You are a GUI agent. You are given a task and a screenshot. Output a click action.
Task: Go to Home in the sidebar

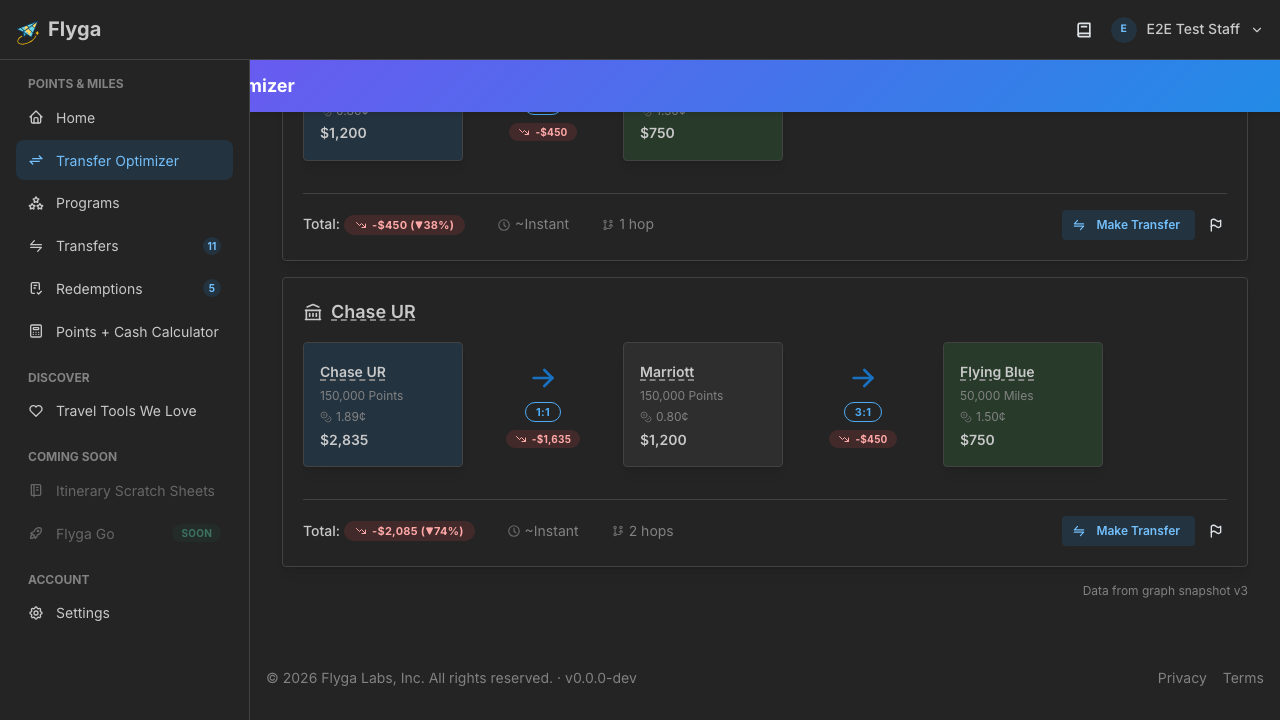[124, 118]
